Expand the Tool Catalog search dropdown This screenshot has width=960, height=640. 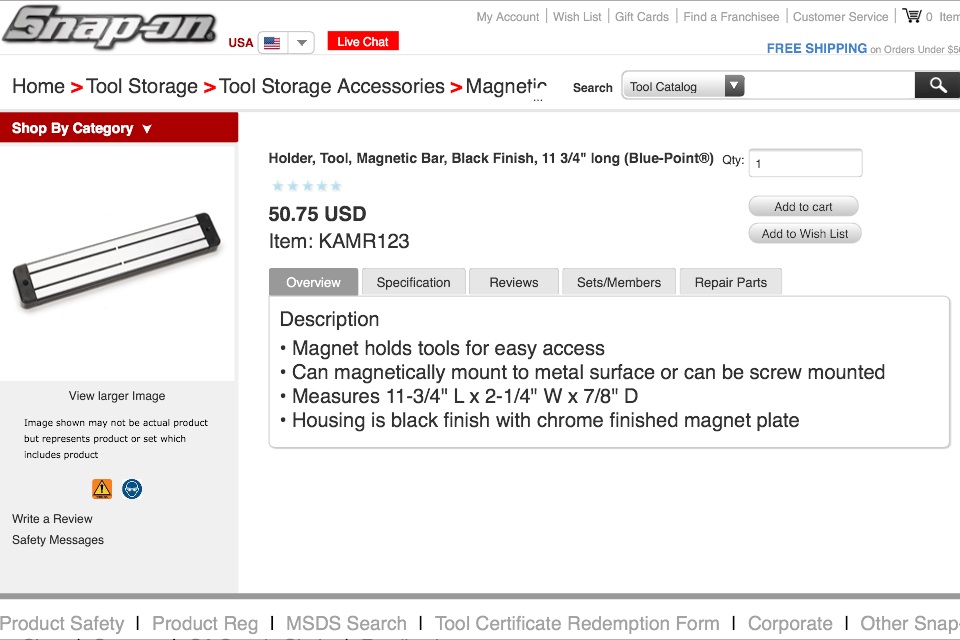click(x=734, y=86)
